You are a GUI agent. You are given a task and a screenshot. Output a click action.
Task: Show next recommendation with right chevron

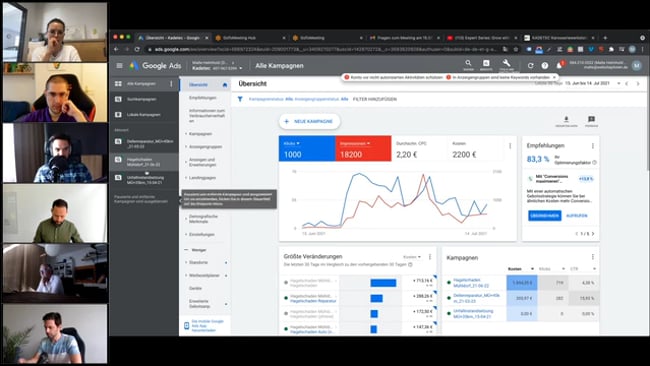pyautogui.click(x=593, y=234)
